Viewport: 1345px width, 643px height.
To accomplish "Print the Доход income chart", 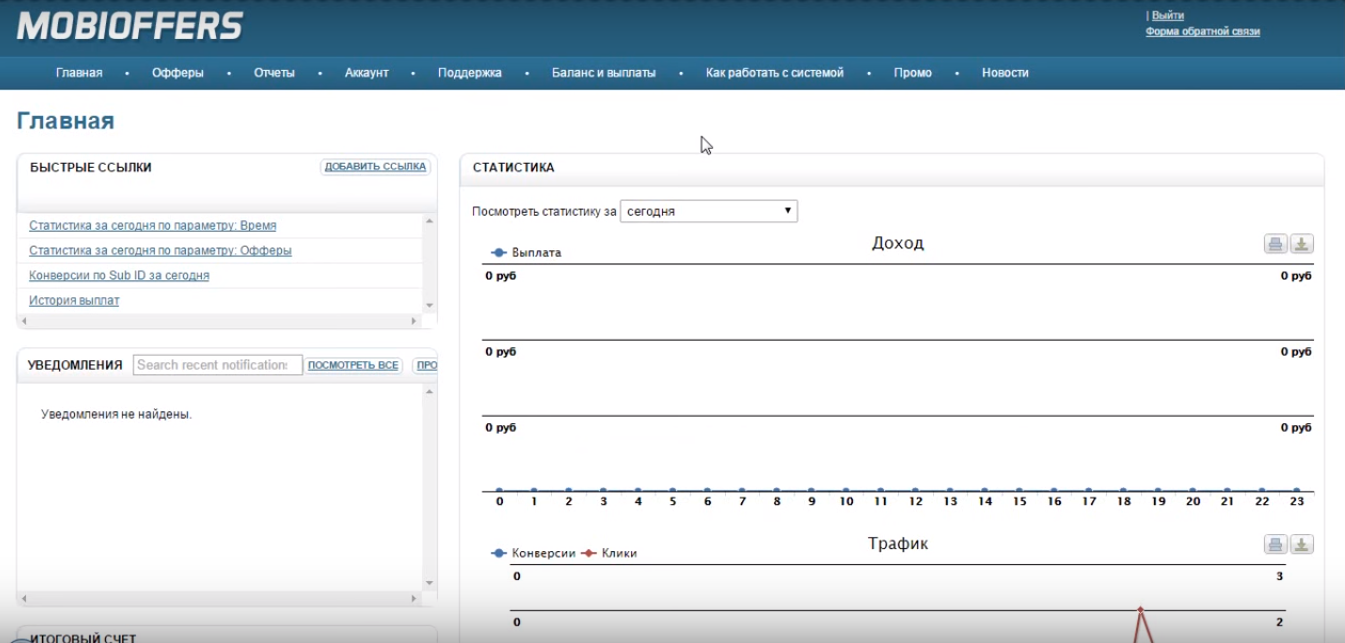I will 1275,244.
